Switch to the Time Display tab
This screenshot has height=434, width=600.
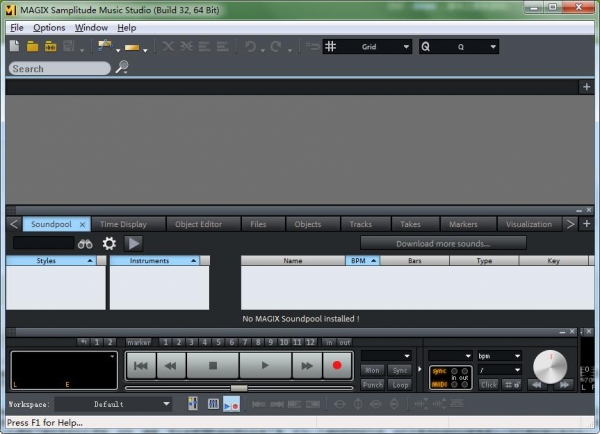coord(128,224)
